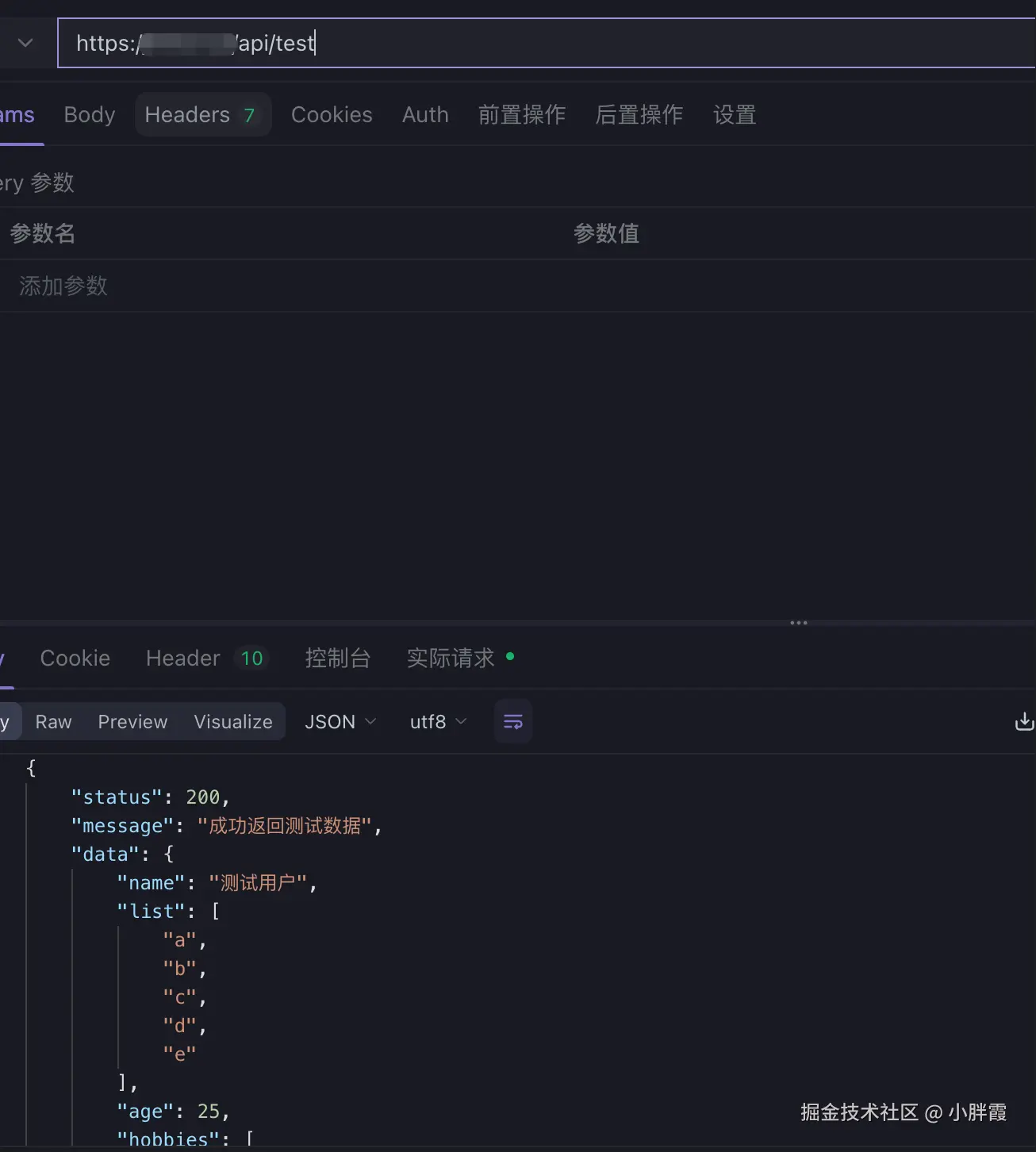
Task: Switch to the response Cookie tab
Action: click(75, 659)
